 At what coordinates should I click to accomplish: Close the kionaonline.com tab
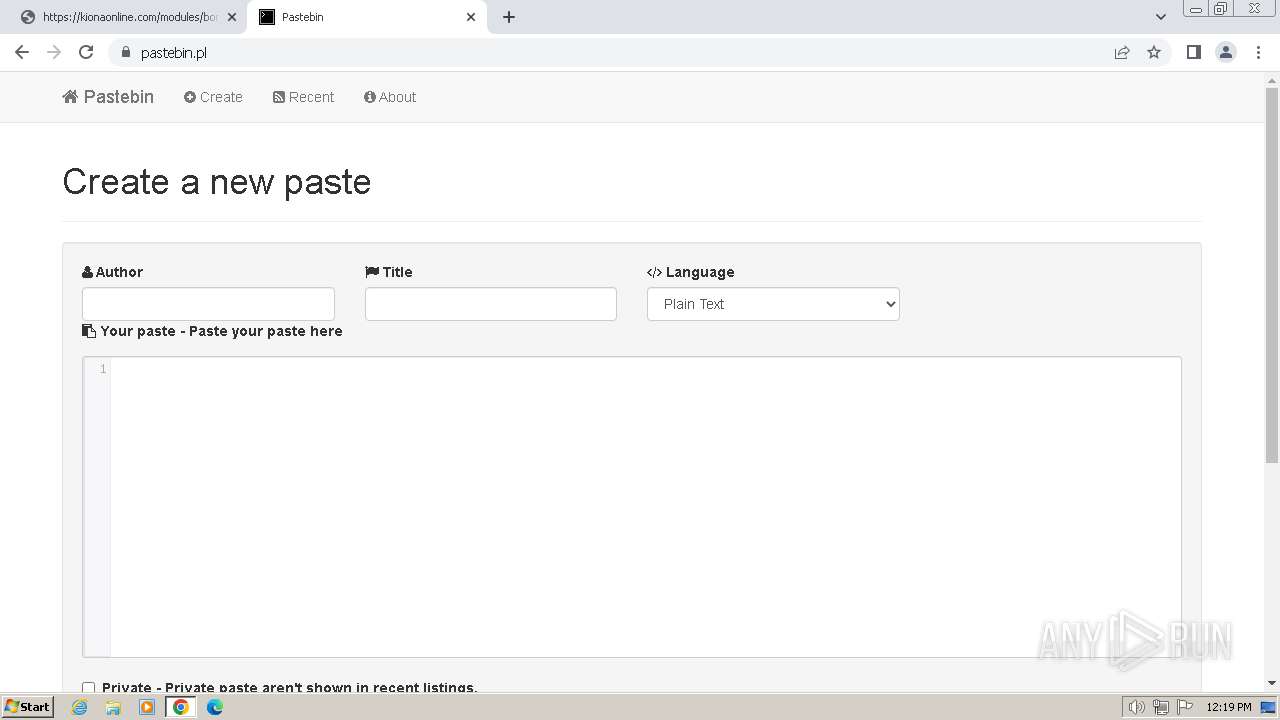tap(232, 17)
